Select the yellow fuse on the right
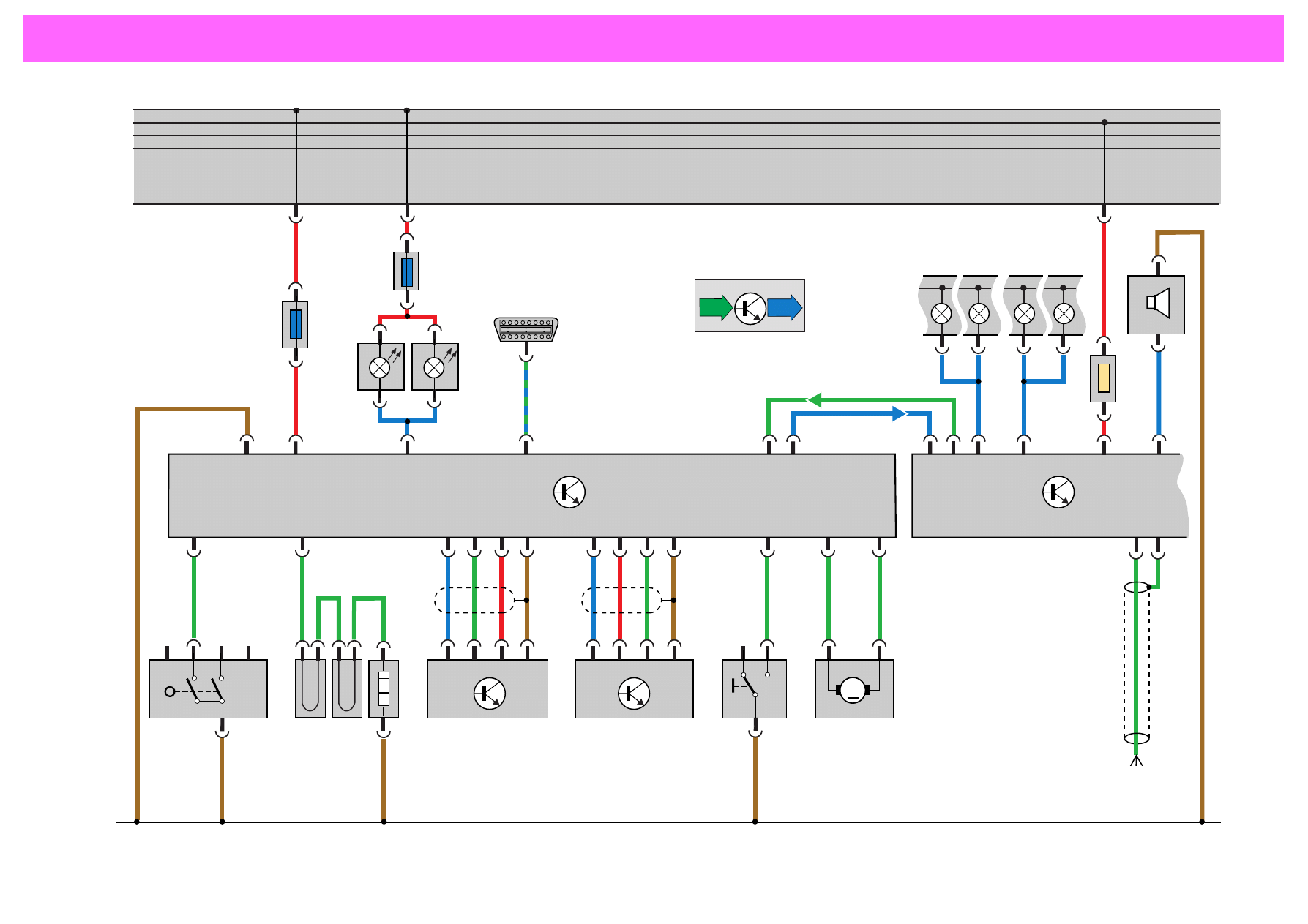Viewport: 1308px width, 924px height. [1103, 378]
